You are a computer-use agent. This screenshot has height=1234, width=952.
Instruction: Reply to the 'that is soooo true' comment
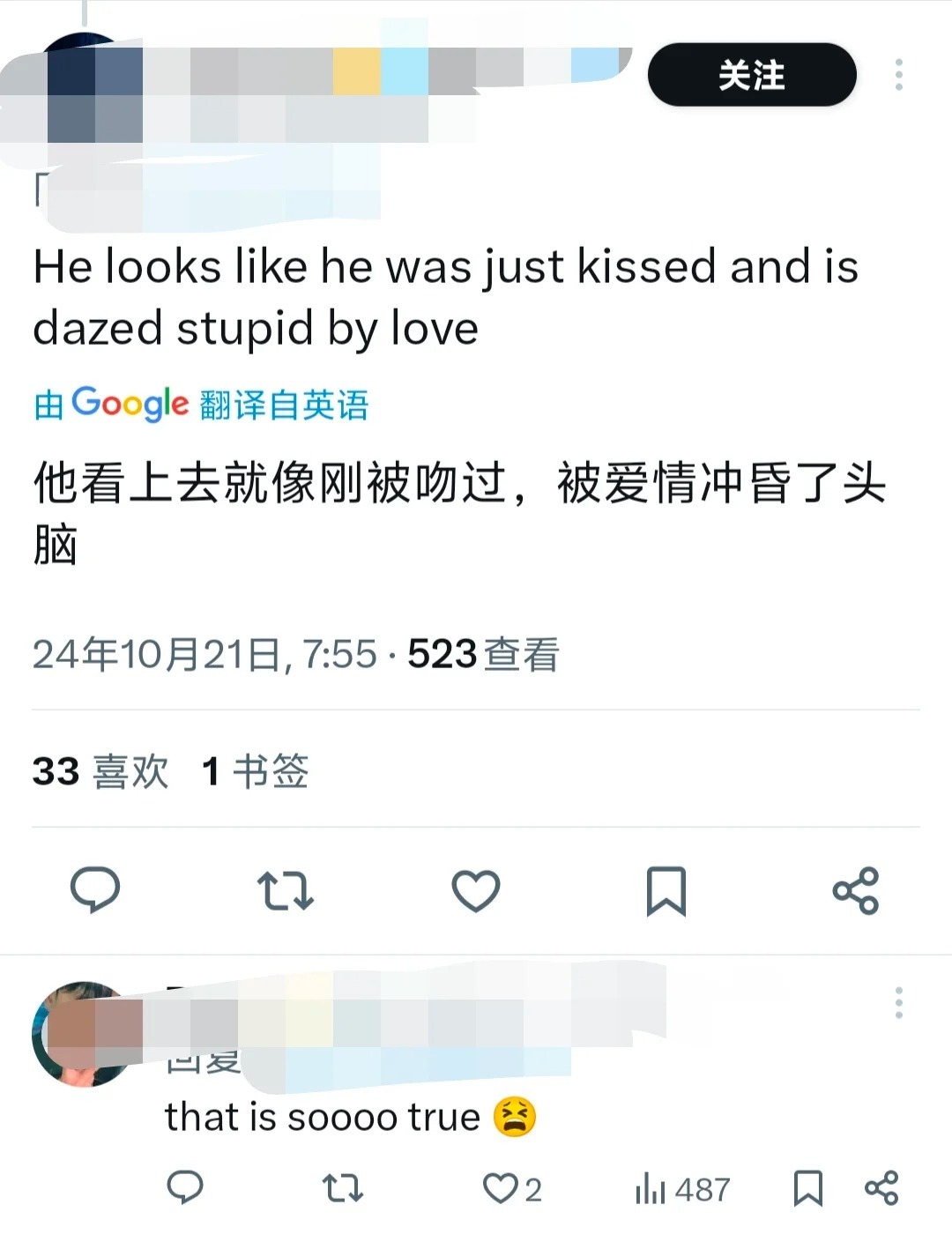185,1188
